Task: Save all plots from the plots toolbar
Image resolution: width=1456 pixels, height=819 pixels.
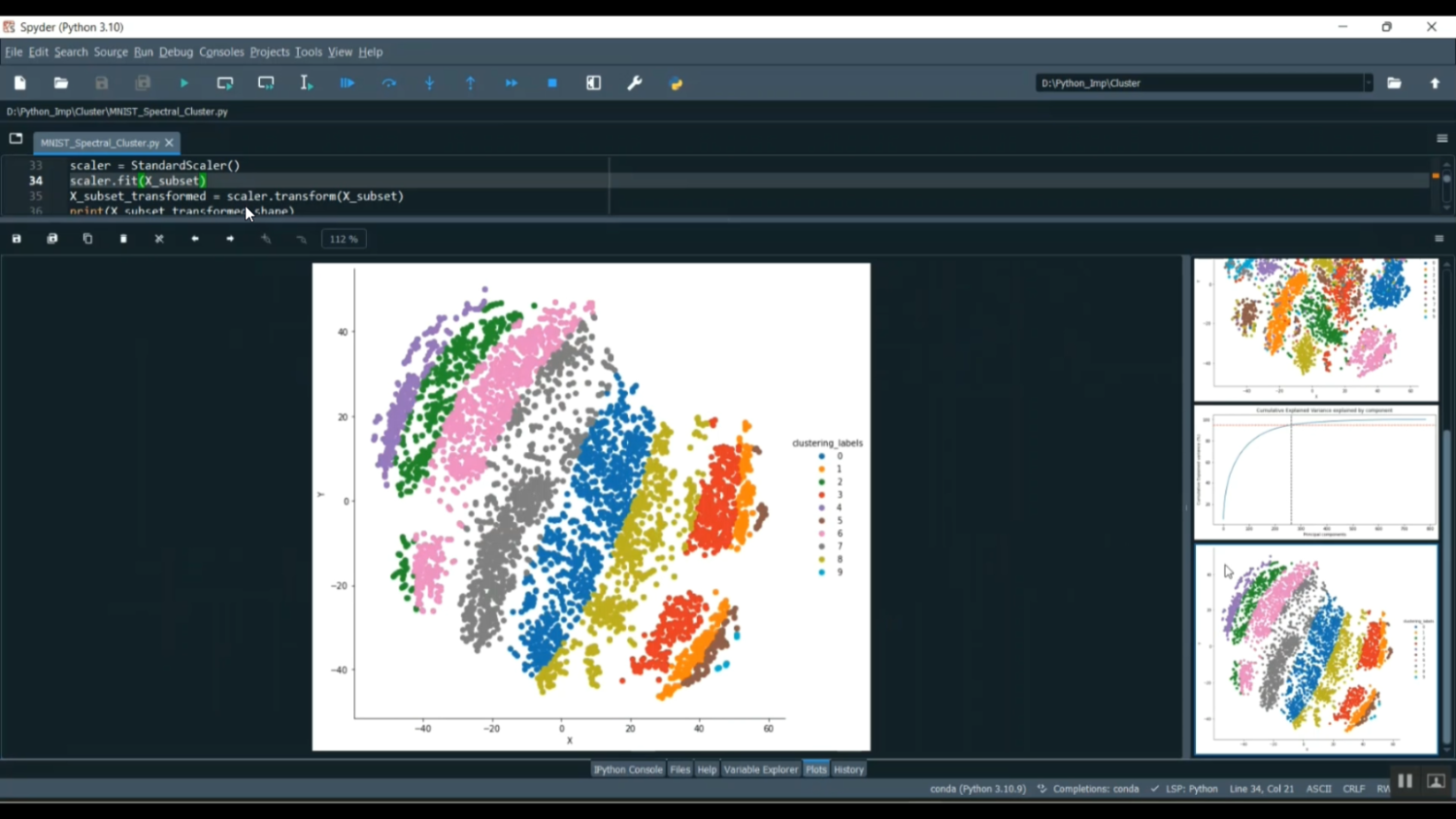Action: click(52, 239)
